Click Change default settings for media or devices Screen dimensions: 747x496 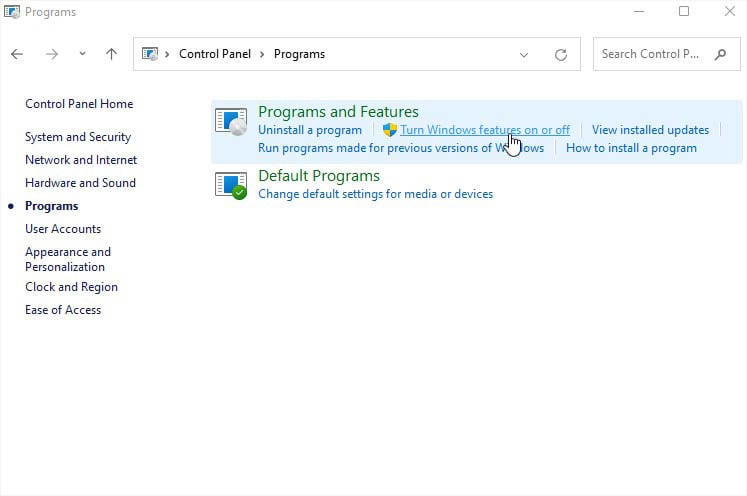375,194
